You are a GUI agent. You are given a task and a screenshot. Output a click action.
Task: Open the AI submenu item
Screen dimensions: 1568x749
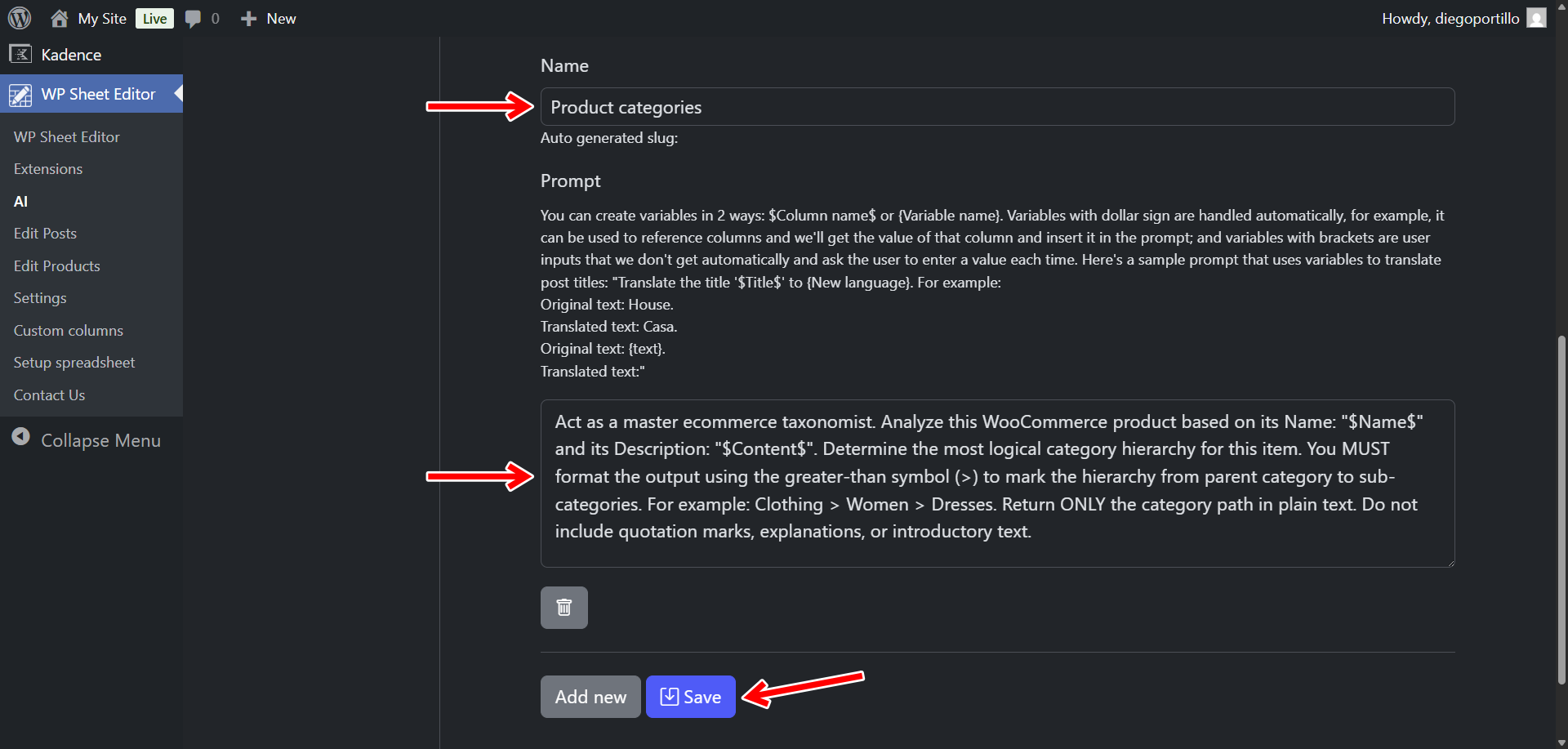click(x=21, y=202)
